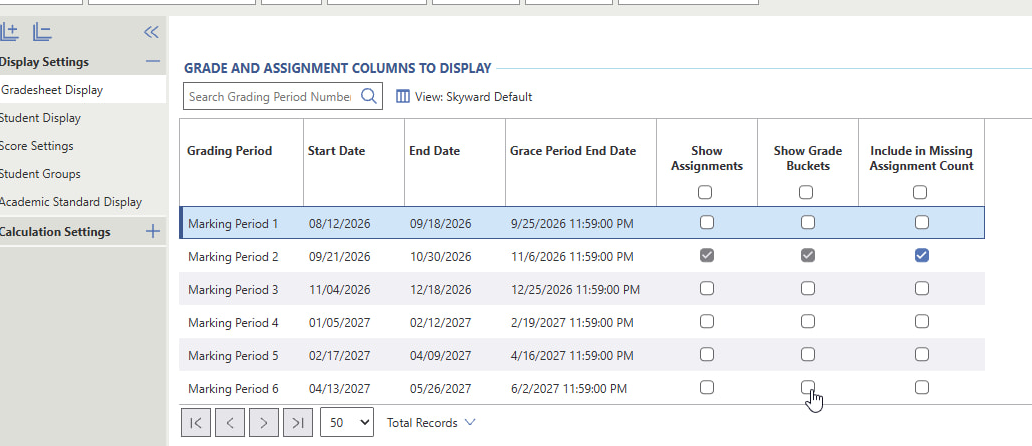Select the Marking Period 4 row name

coord(233,322)
